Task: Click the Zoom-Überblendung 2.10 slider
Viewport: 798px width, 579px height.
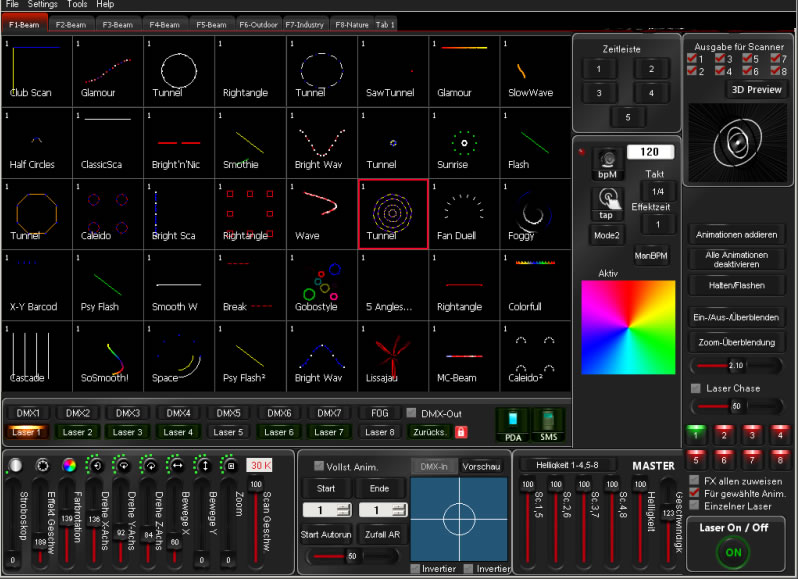Action: [x=736, y=365]
